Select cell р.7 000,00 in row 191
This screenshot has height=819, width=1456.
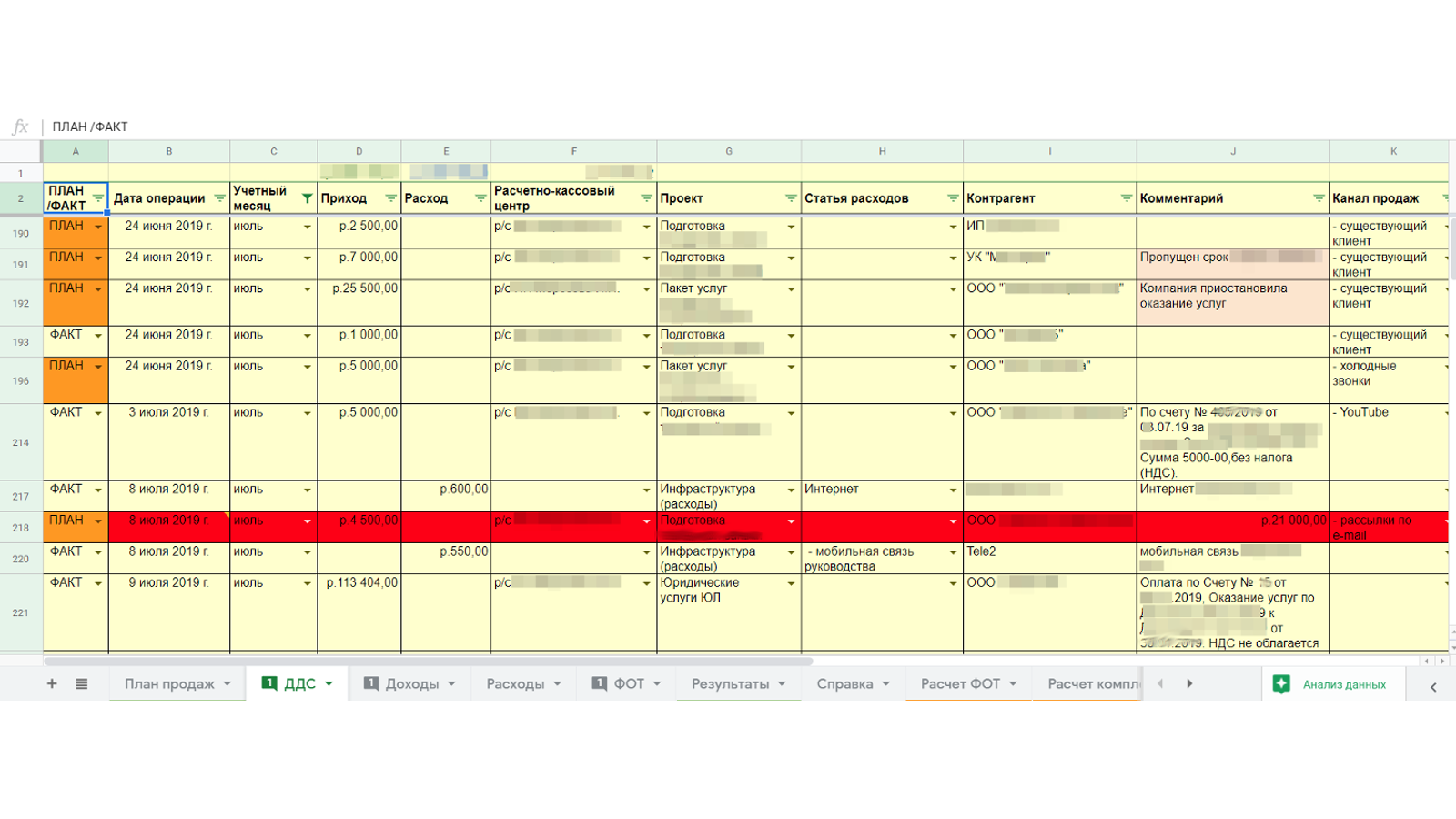(359, 264)
